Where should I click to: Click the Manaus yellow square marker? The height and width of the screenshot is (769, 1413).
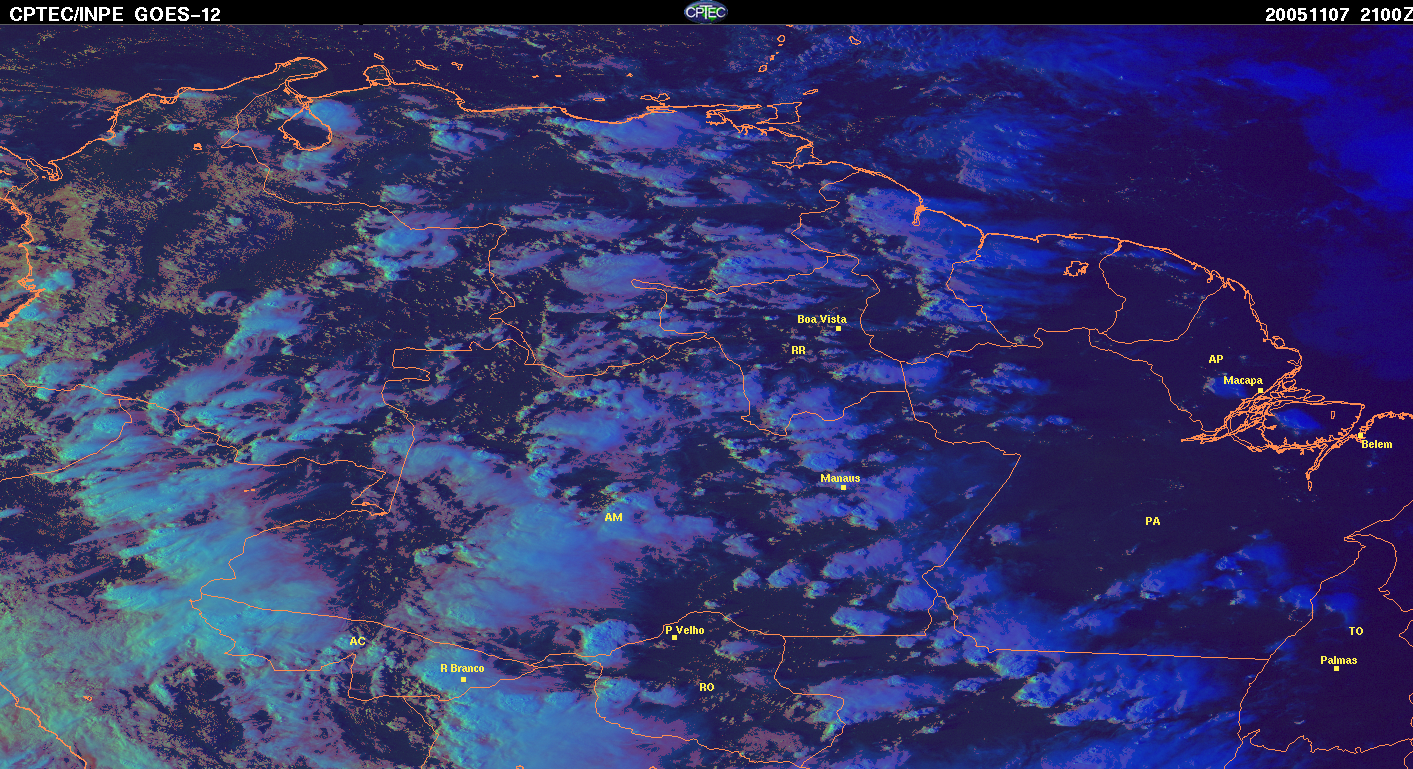843,487
